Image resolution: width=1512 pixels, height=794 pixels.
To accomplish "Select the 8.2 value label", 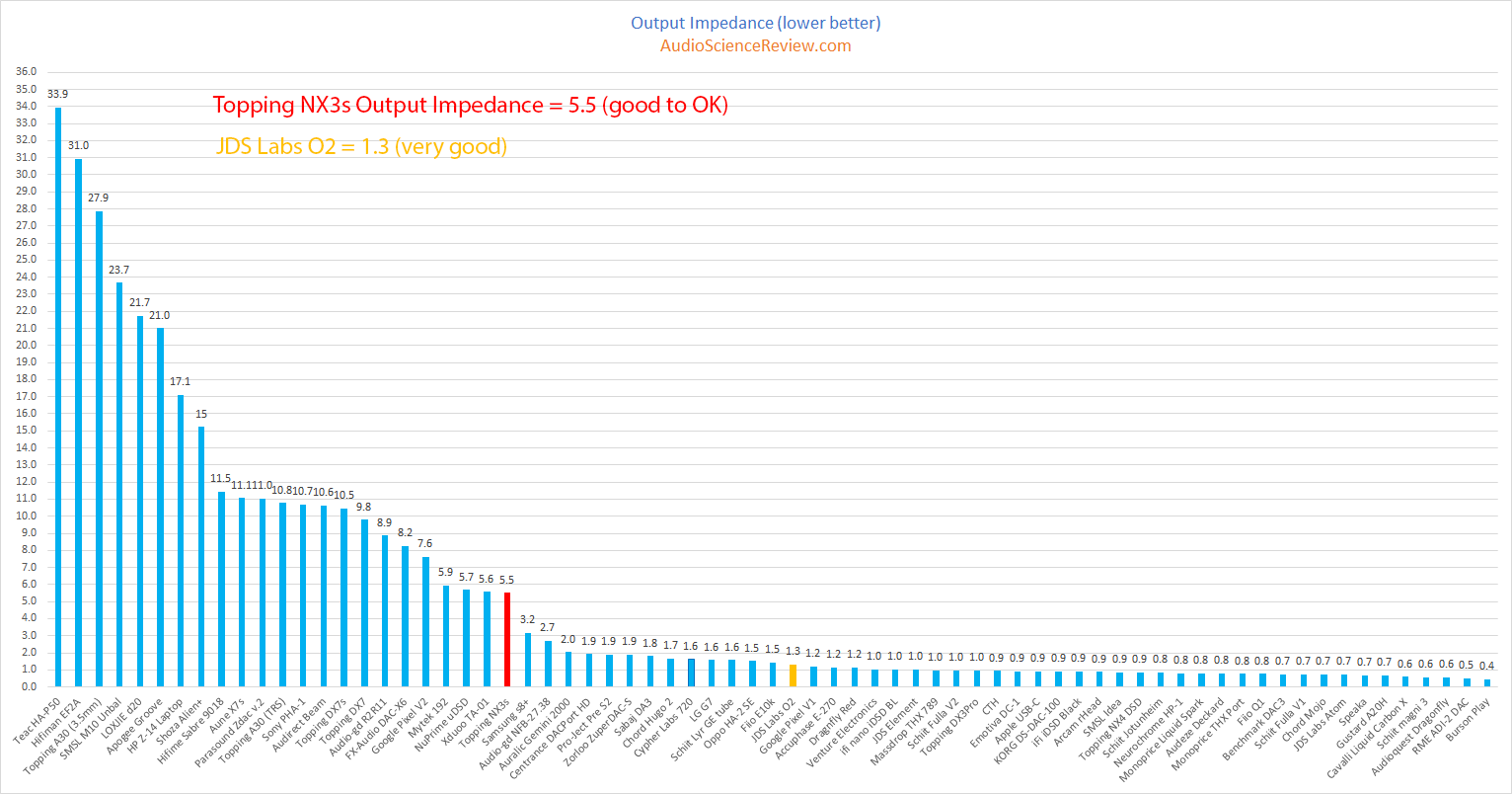I will pyautogui.click(x=406, y=532).
